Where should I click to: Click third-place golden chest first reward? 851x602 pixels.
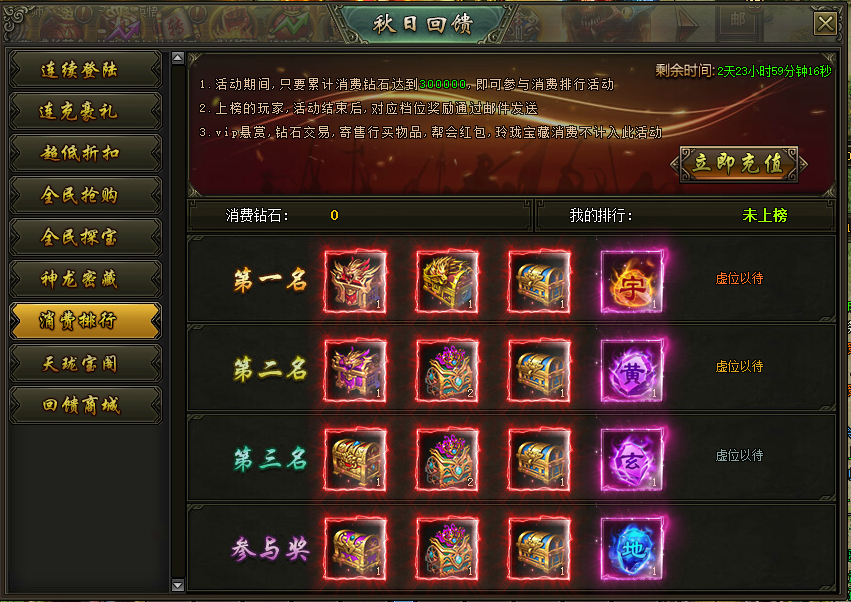pos(355,460)
